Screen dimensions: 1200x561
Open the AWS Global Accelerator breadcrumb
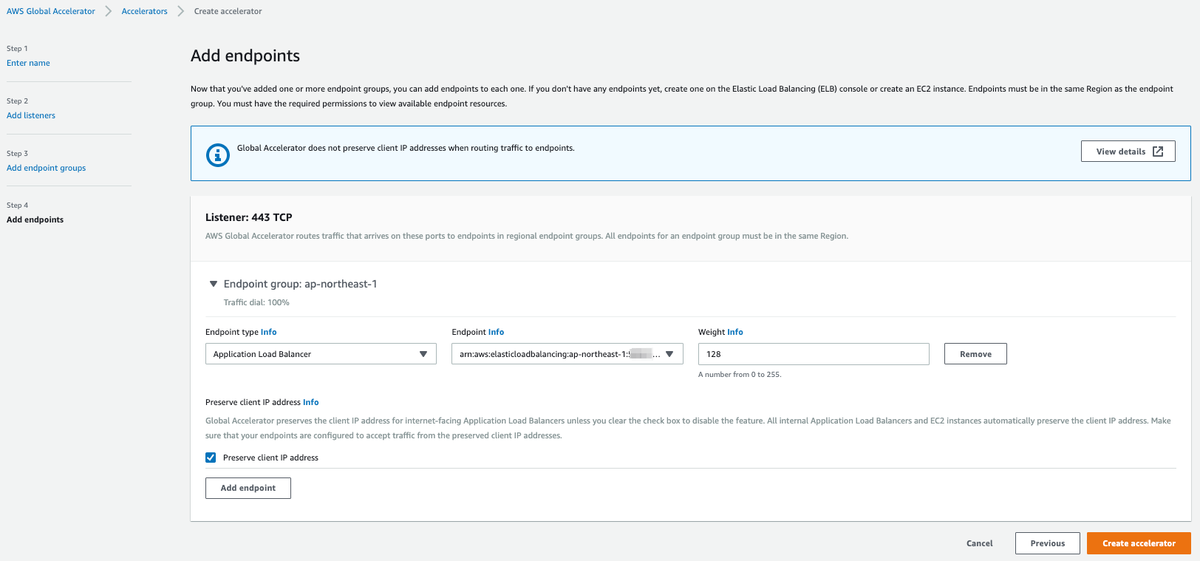pos(49,10)
